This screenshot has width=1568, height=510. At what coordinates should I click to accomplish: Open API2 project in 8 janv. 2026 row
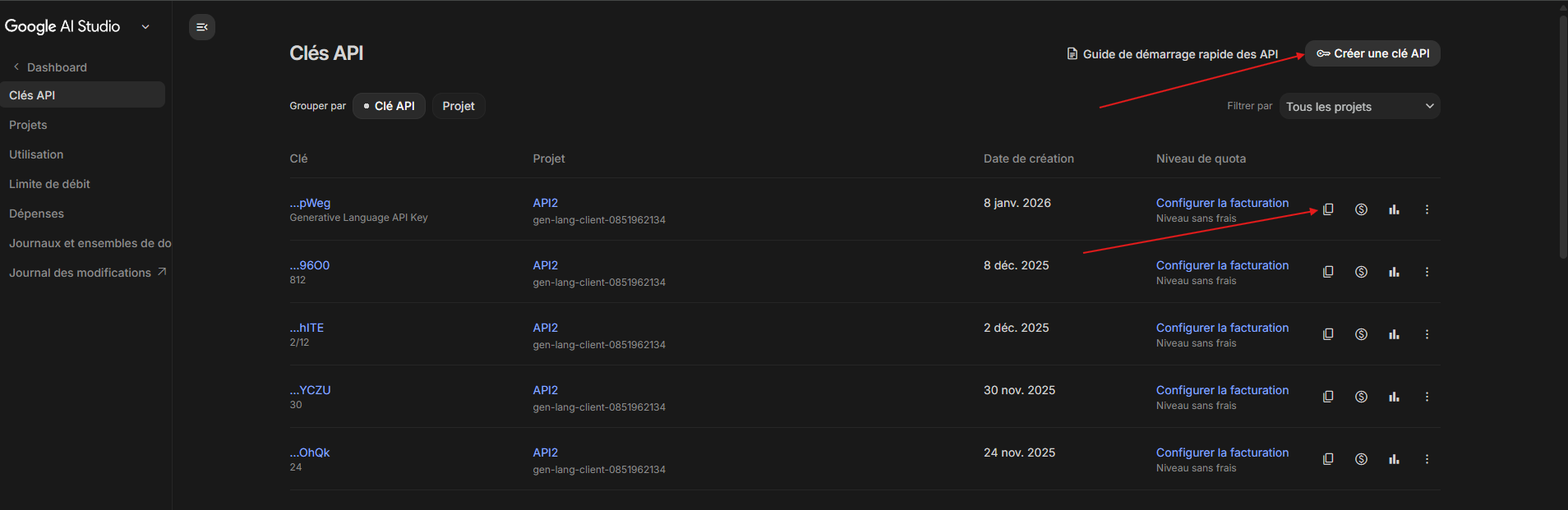pyautogui.click(x=545, y=203)
